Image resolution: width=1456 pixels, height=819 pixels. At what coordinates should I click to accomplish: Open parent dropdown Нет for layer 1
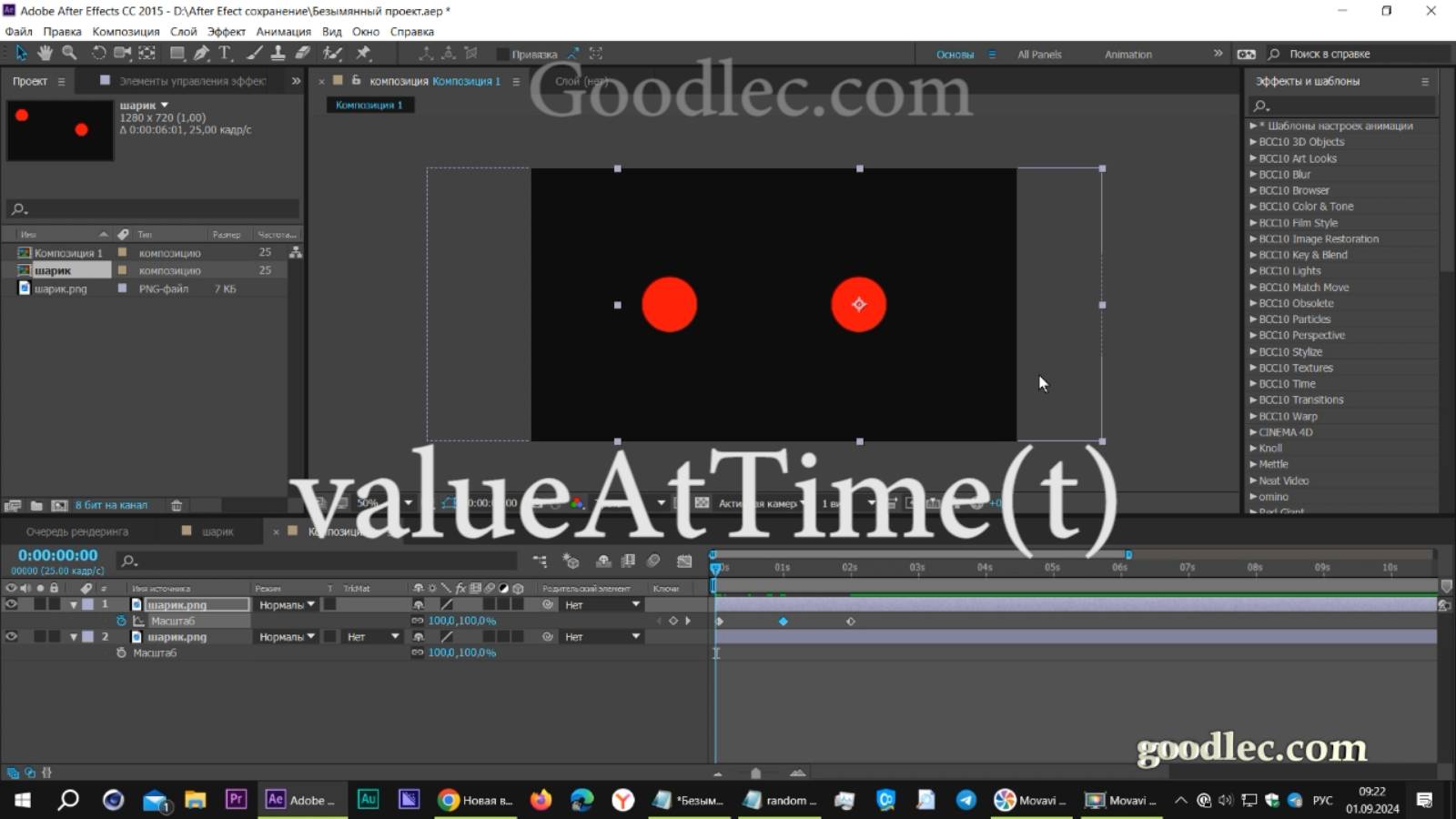point(602,604)
